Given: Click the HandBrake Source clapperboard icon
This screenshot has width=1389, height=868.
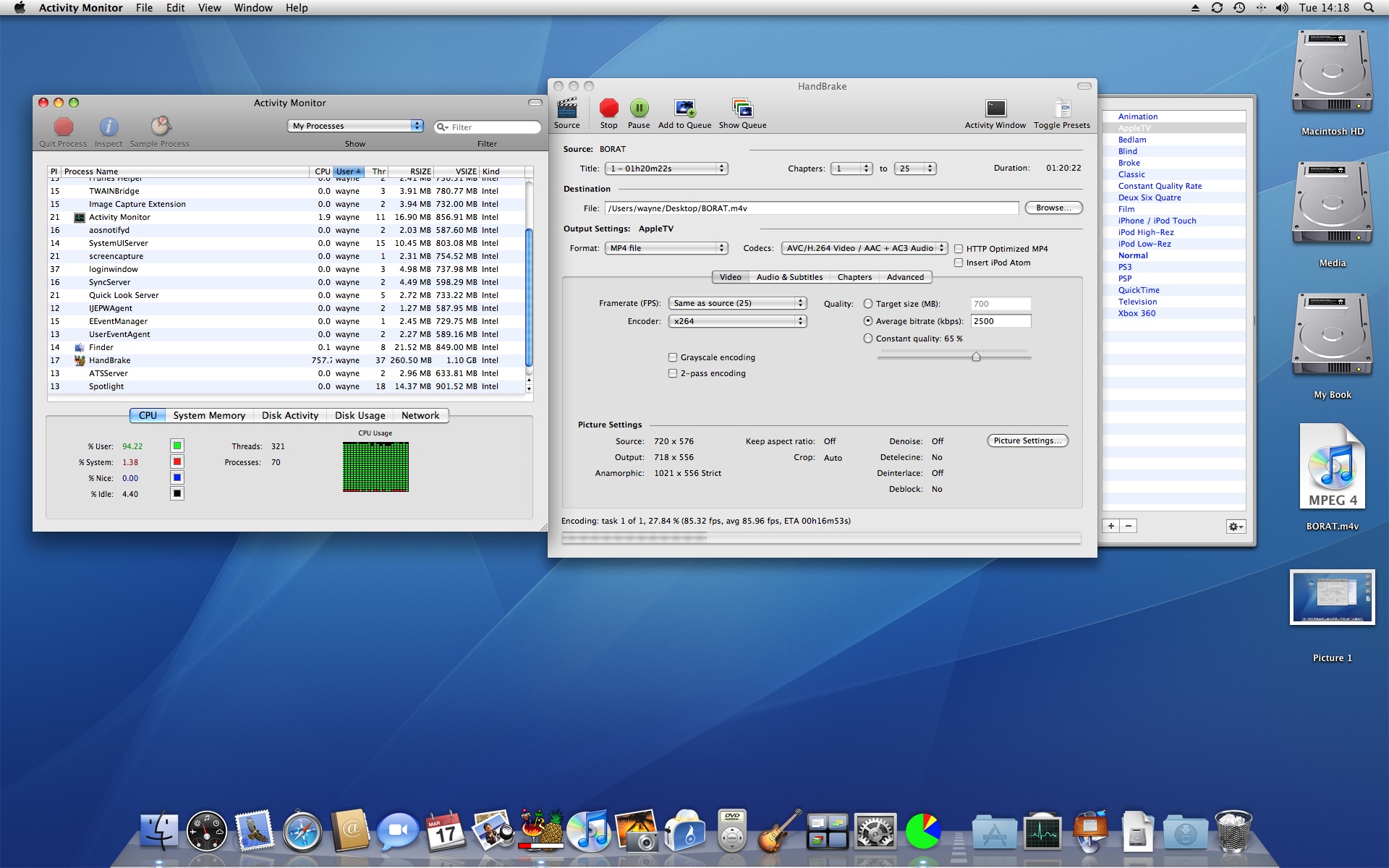Looking at the screenshot, I should (566, 109).
